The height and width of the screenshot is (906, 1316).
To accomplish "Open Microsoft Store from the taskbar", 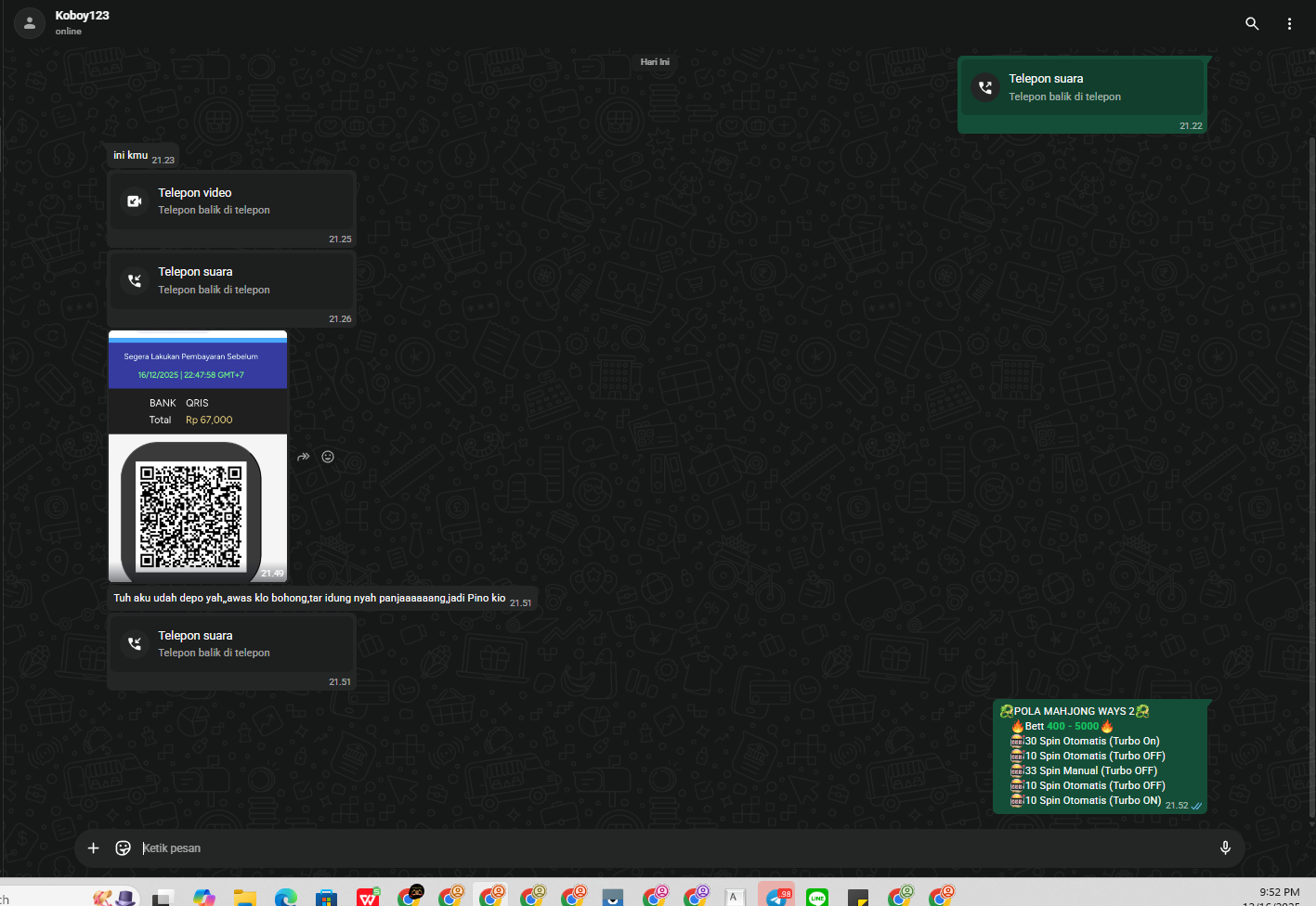I will coord(326,897).
